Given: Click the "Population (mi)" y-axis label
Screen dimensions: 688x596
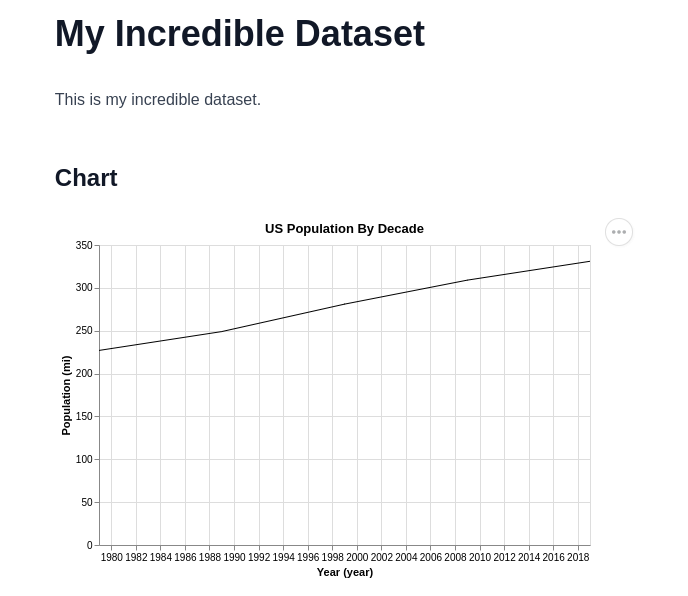Looking at the screenshot, I should pyautogui.click(x=66, y=395).
